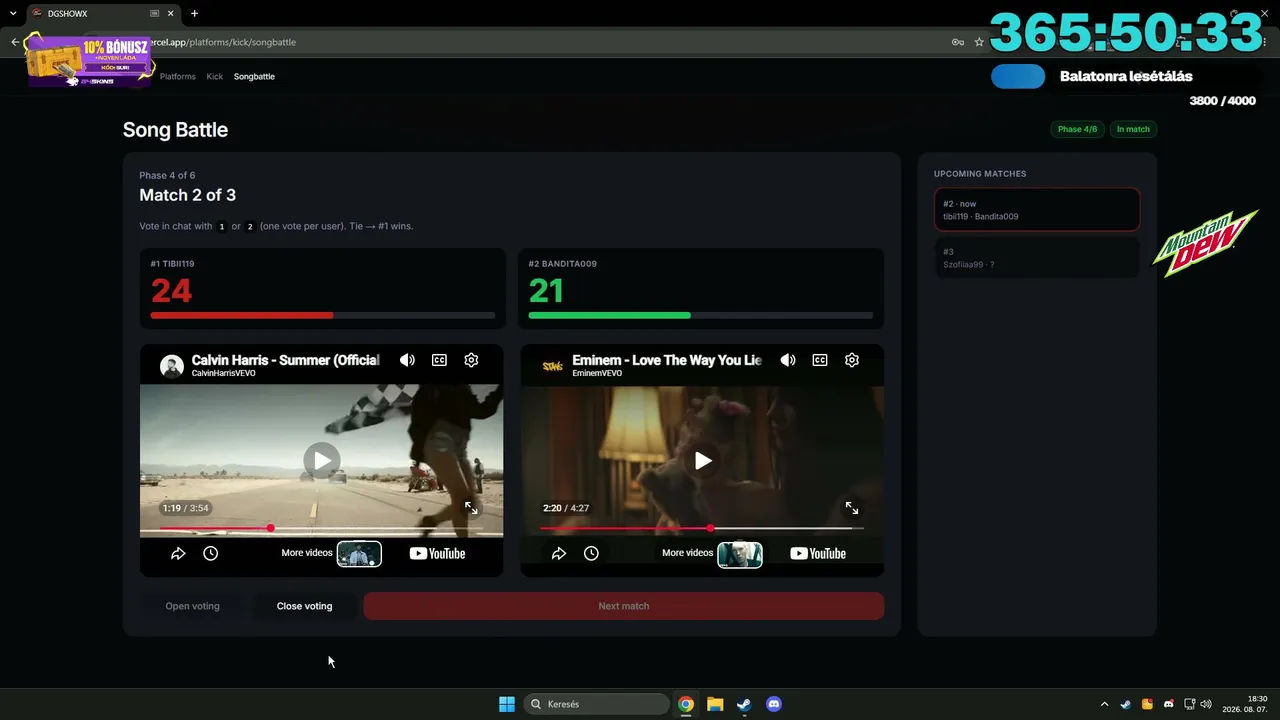The image size is (1280, 720).
Task: Open settings gear on Eminem video
Action: [x=852, y=360]
